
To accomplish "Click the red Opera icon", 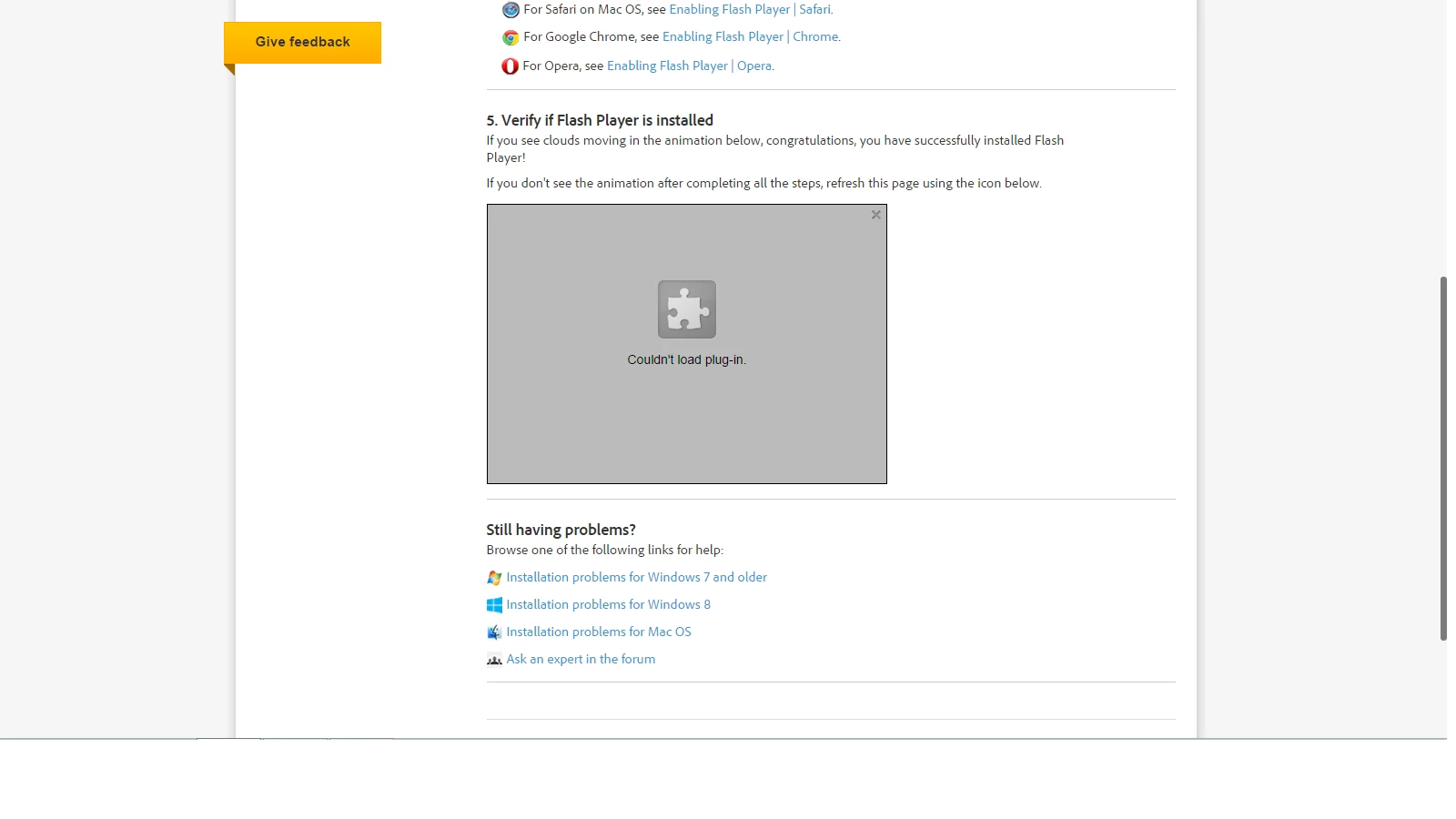I will pyautogui.click(x=511, y=66).
